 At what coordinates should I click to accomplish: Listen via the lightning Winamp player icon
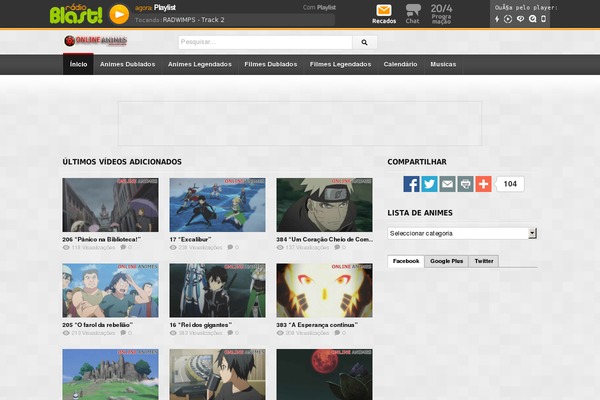497,19
